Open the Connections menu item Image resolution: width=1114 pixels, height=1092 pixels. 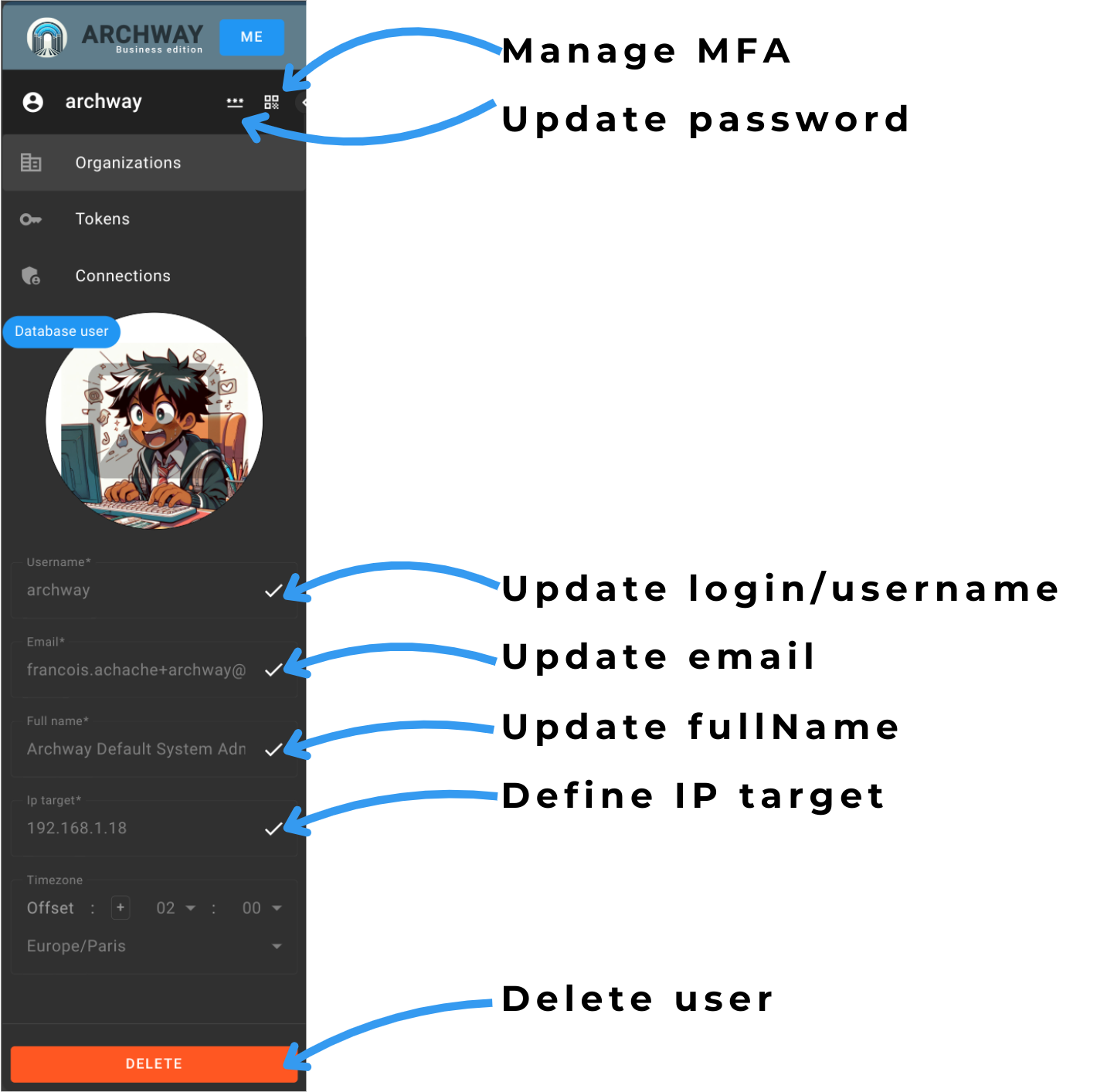click(154, 276)
